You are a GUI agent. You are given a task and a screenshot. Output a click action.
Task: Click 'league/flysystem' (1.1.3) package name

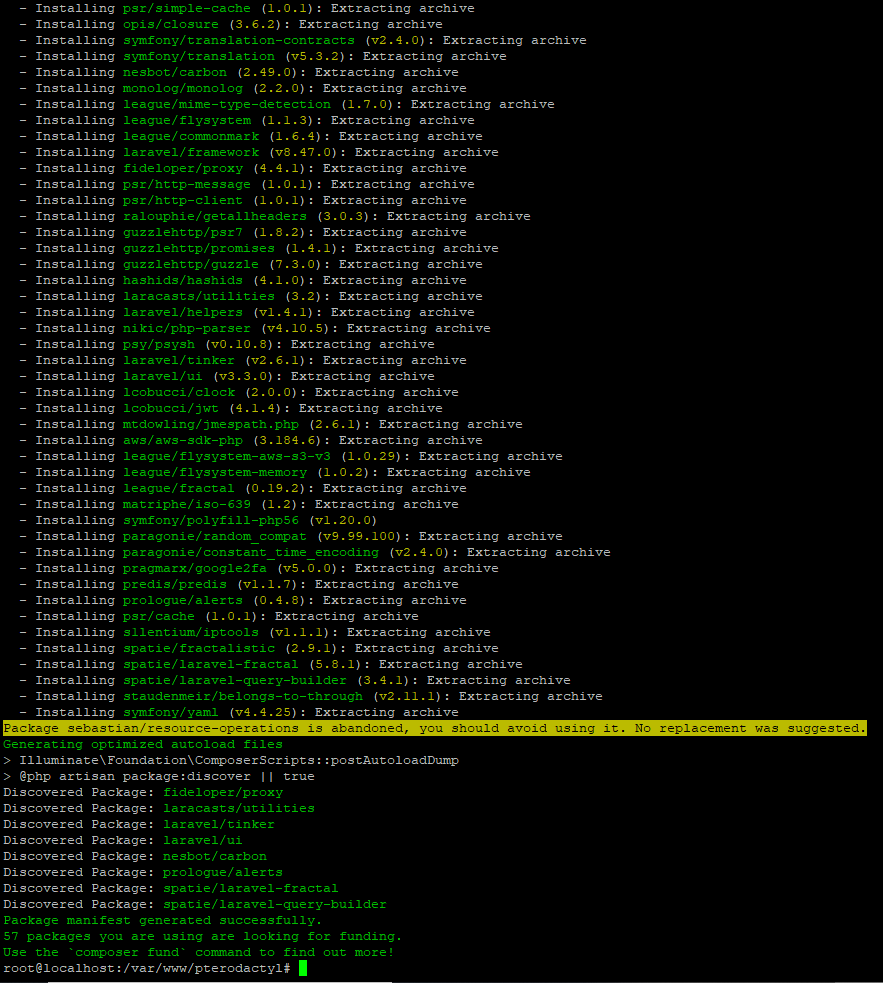[x=186, y=120]
